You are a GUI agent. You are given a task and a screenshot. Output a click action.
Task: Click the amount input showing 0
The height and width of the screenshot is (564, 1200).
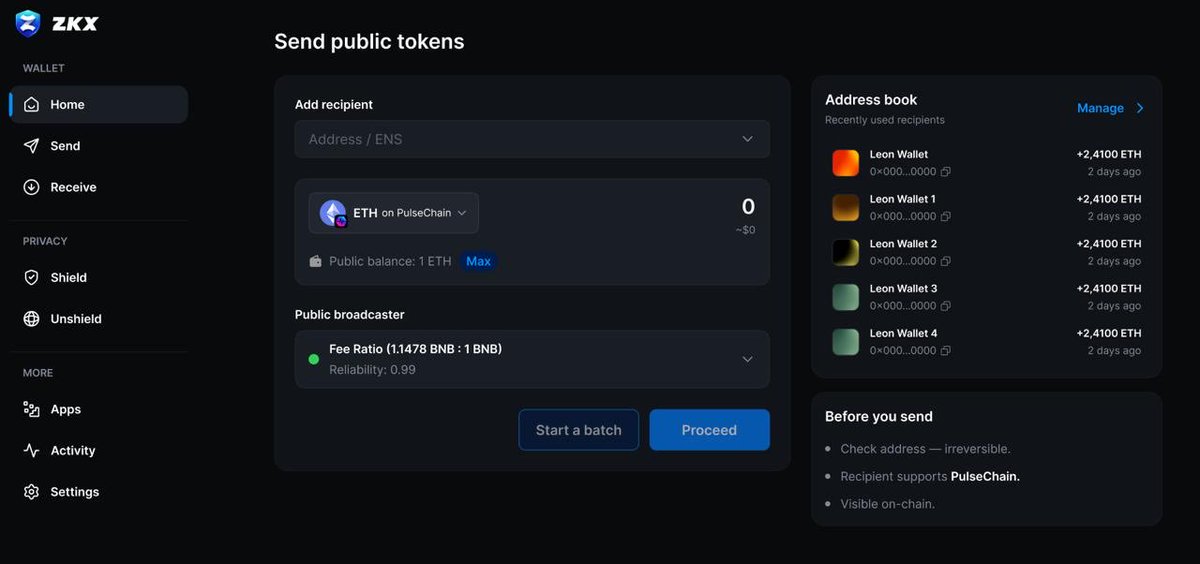pyautogui.click(x=747, y=207)
